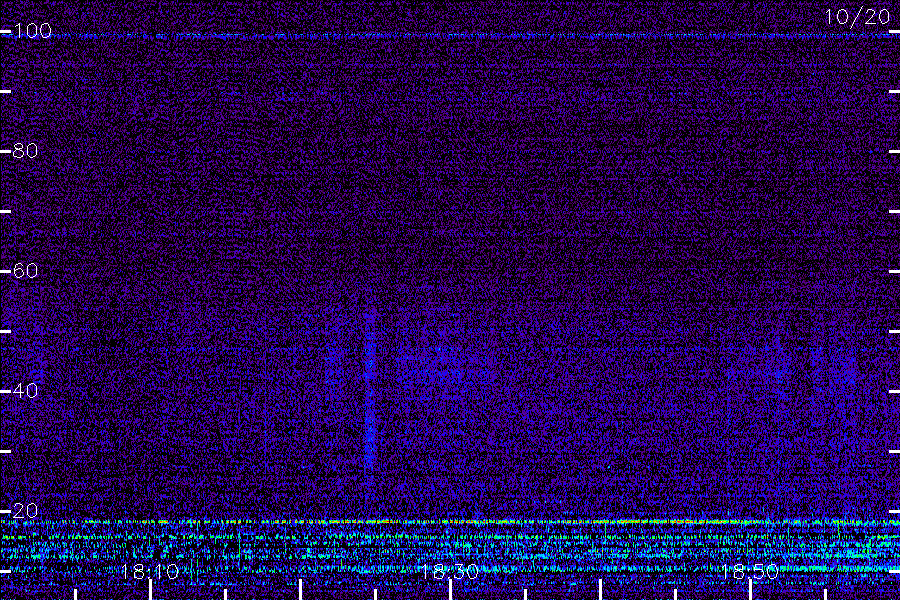Image resolution: width=900 pixels, height=600 pixels.
Task: Click the 18:30 time label
Action: 449,571
